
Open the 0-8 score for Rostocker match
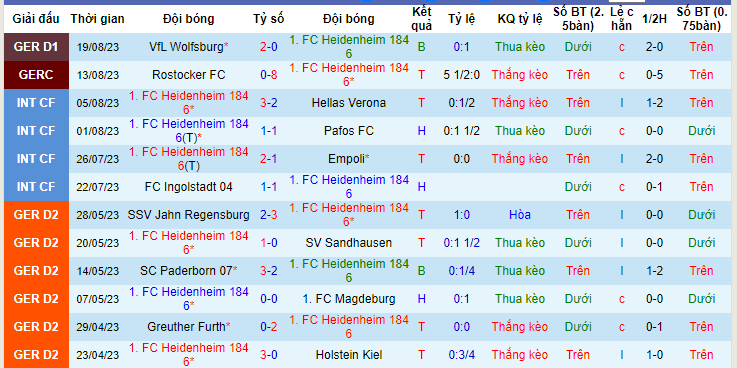[x=269, y=75]
